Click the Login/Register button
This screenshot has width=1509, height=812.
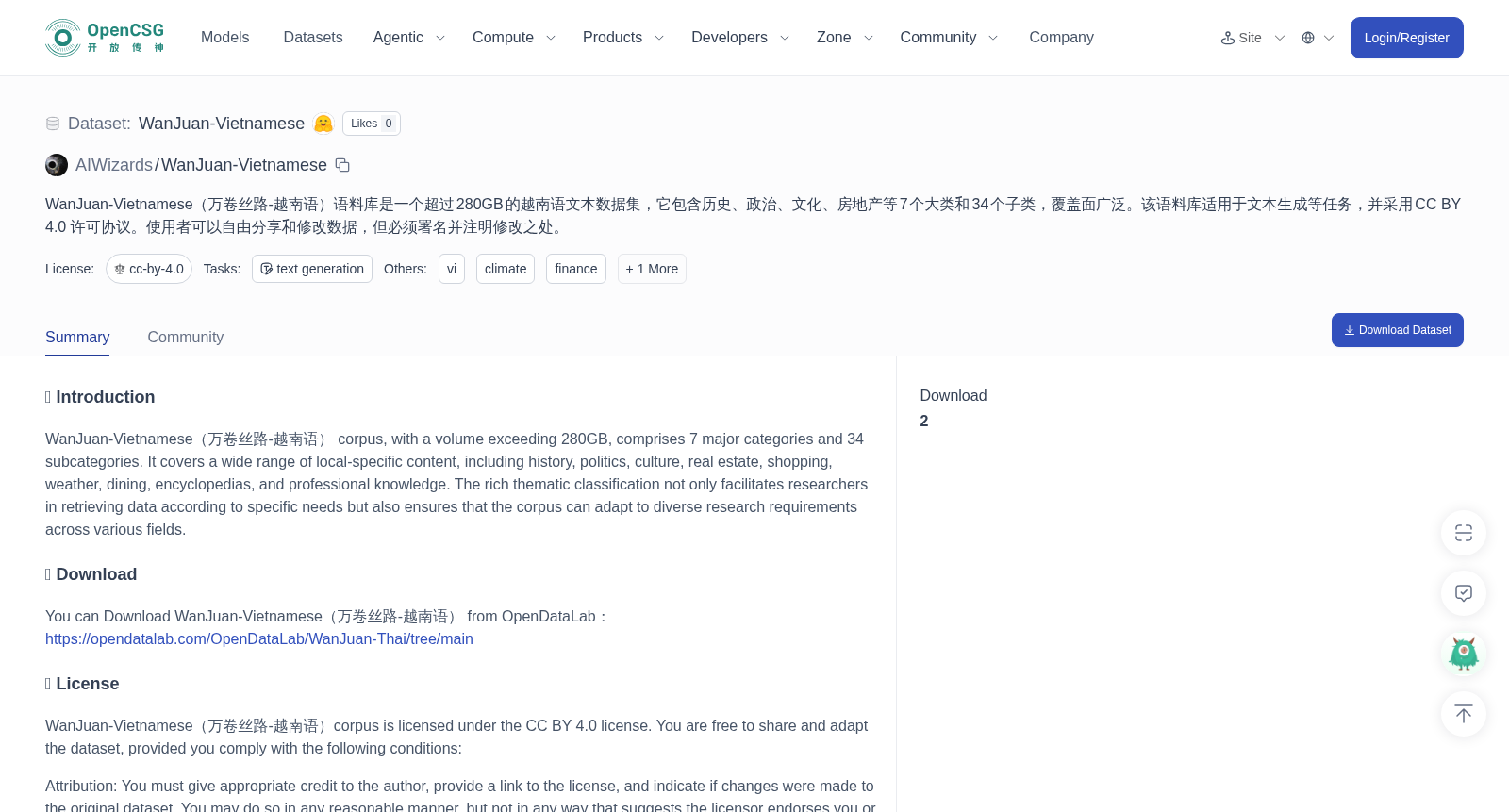(1407, 38)
